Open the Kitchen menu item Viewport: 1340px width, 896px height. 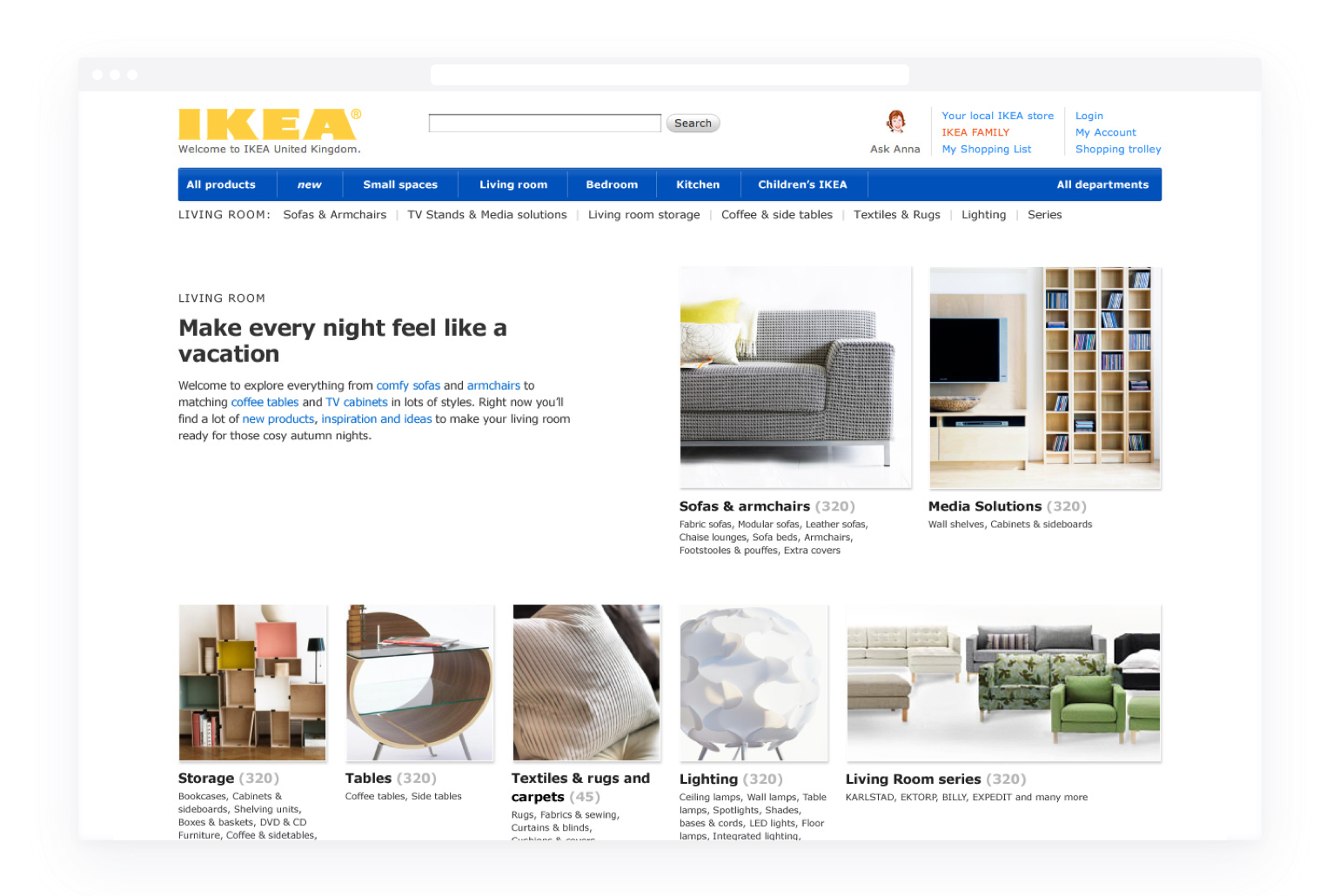coord(698,184)
